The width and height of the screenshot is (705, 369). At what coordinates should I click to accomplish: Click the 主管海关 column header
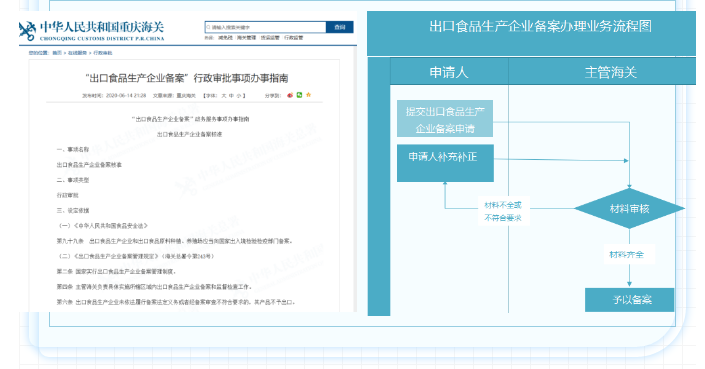tap(611, 72)
